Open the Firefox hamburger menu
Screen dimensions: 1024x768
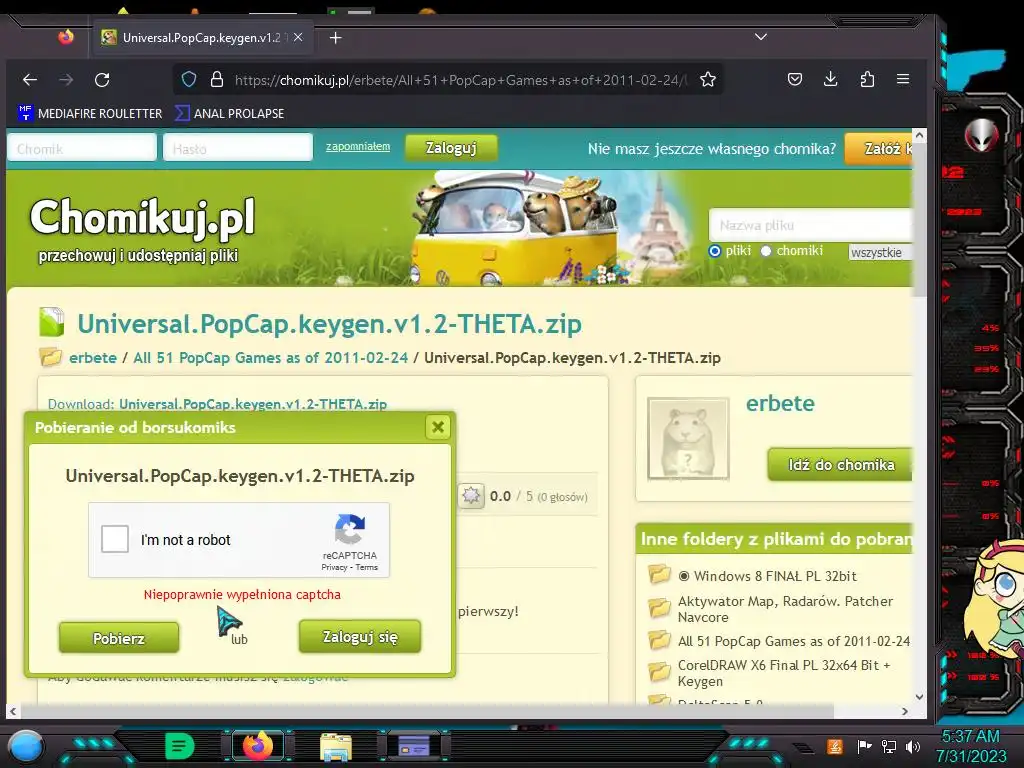click(x=903, y=79)
